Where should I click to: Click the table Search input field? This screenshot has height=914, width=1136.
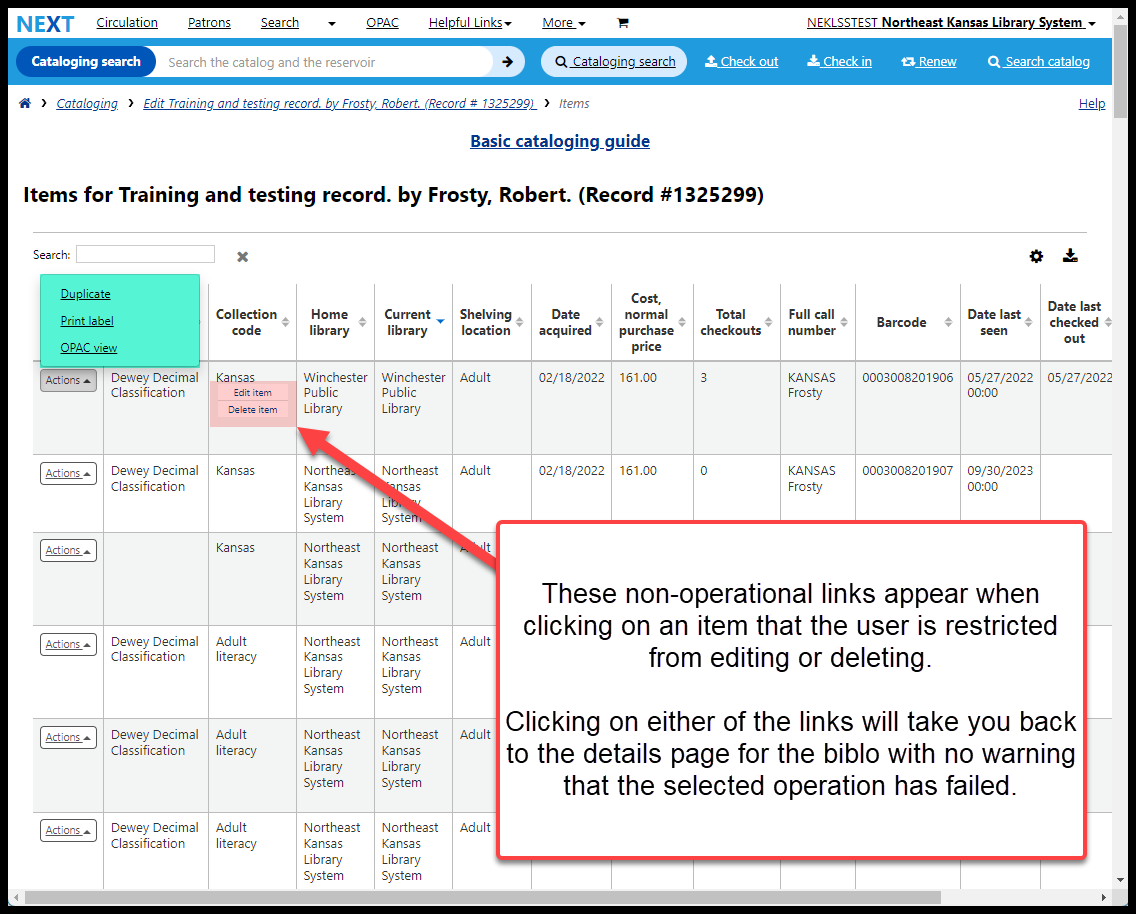(145, 254)
